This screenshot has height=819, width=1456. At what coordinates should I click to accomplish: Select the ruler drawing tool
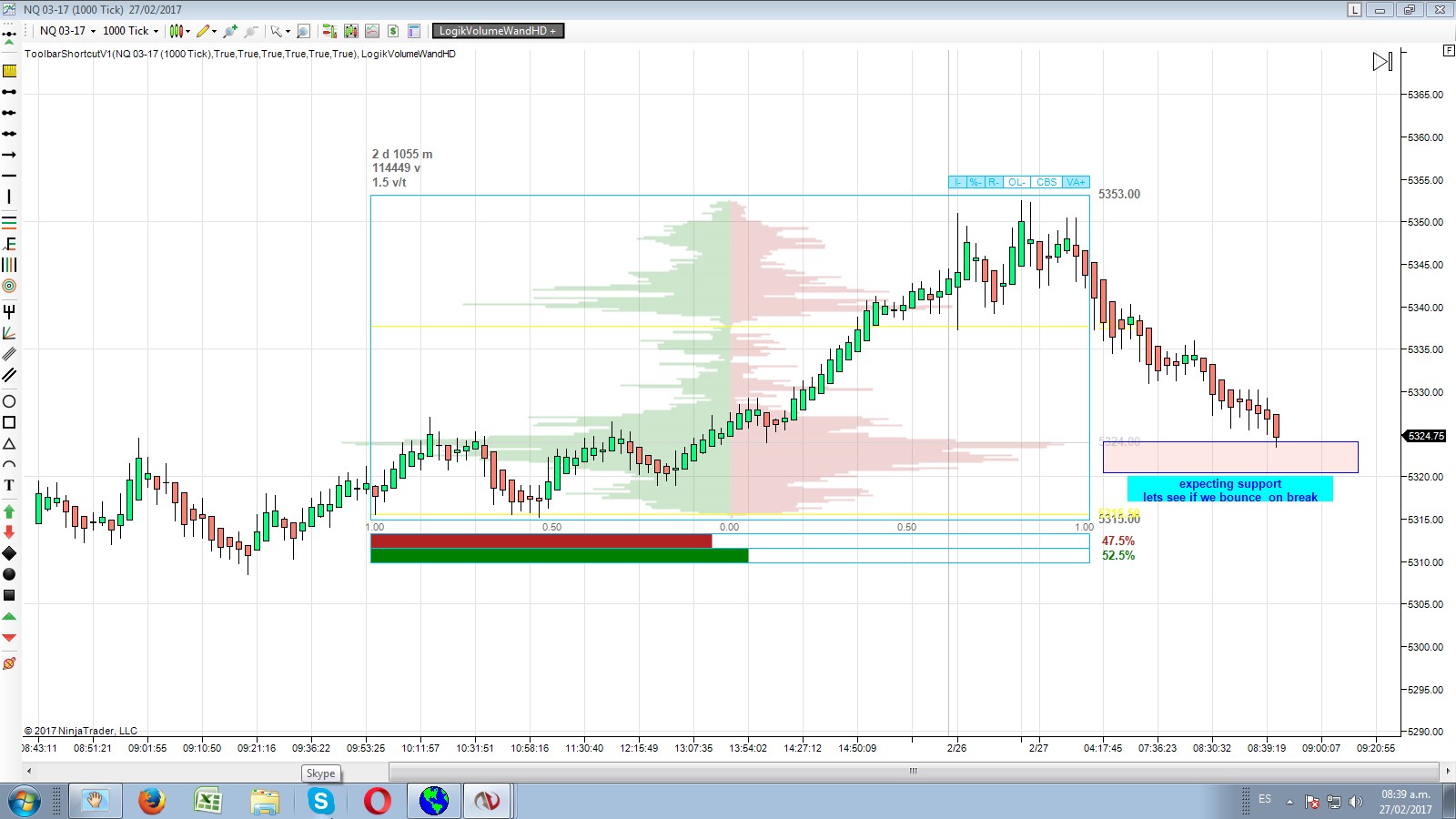[x=9, y=70]
